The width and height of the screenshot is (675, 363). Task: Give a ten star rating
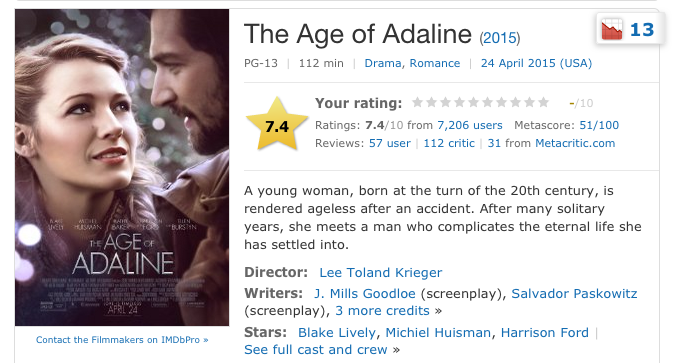(x=543, y=102)
